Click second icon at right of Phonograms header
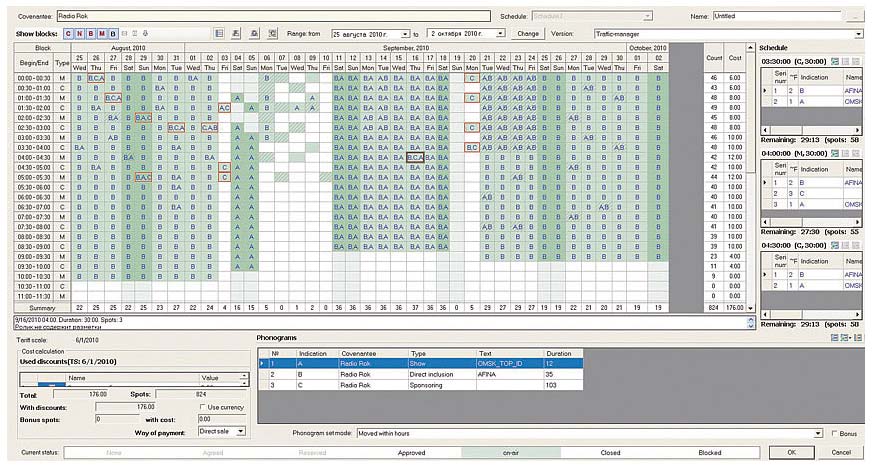The image size is (873, 469). (845, 338)
